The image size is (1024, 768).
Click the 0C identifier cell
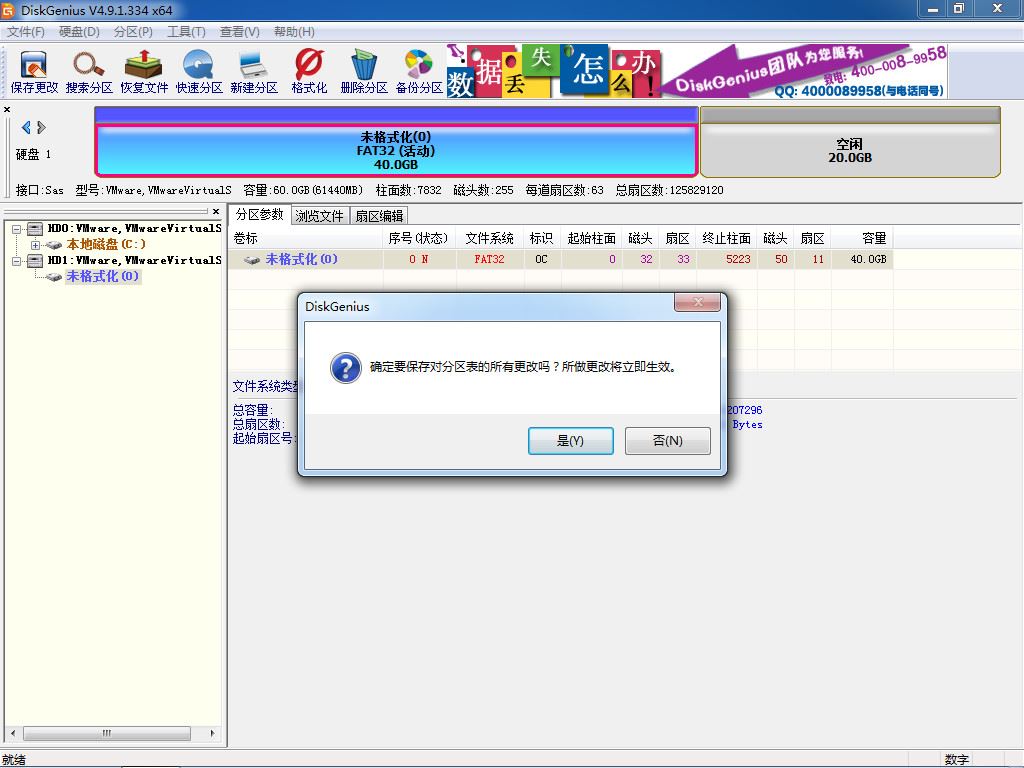pyautogui.click(x=541, y=259)
